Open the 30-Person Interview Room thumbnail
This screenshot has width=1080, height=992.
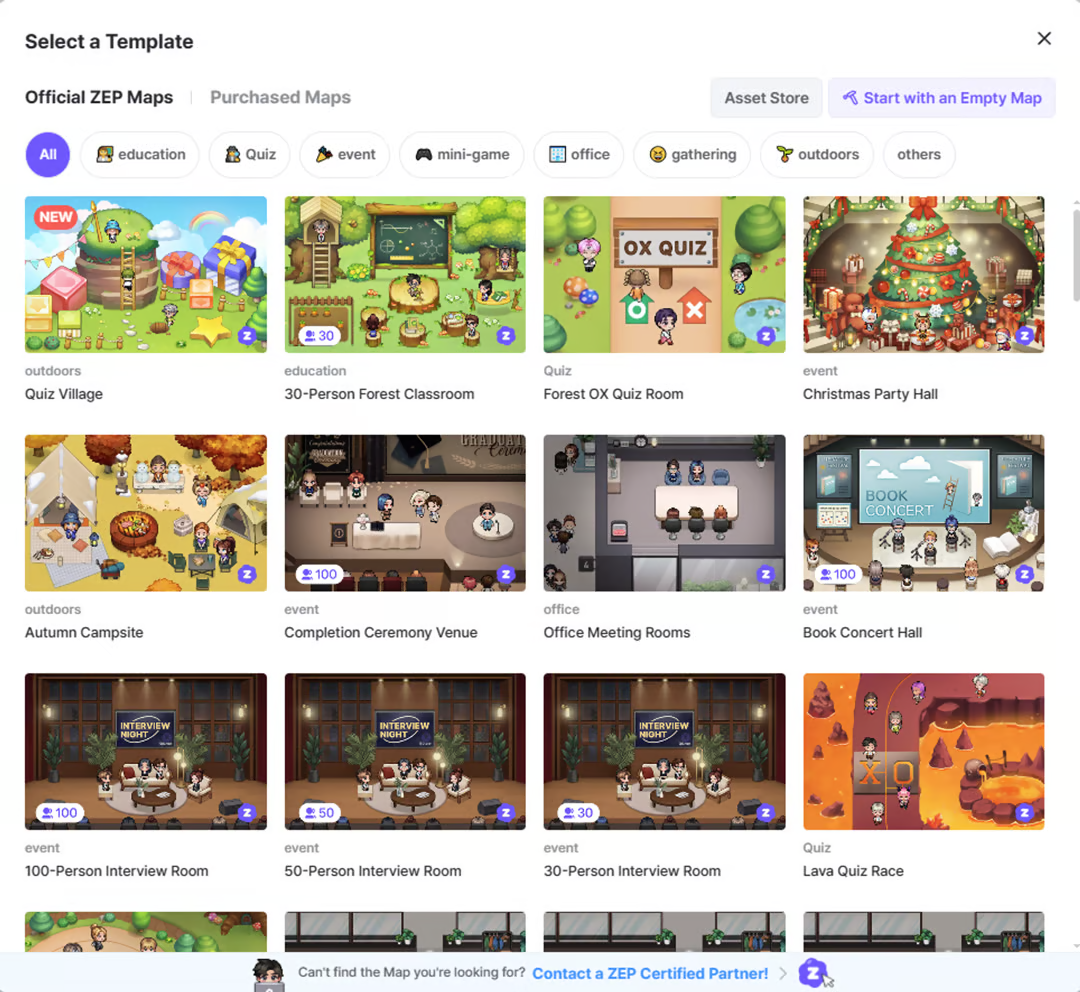[x=664, y=751]
